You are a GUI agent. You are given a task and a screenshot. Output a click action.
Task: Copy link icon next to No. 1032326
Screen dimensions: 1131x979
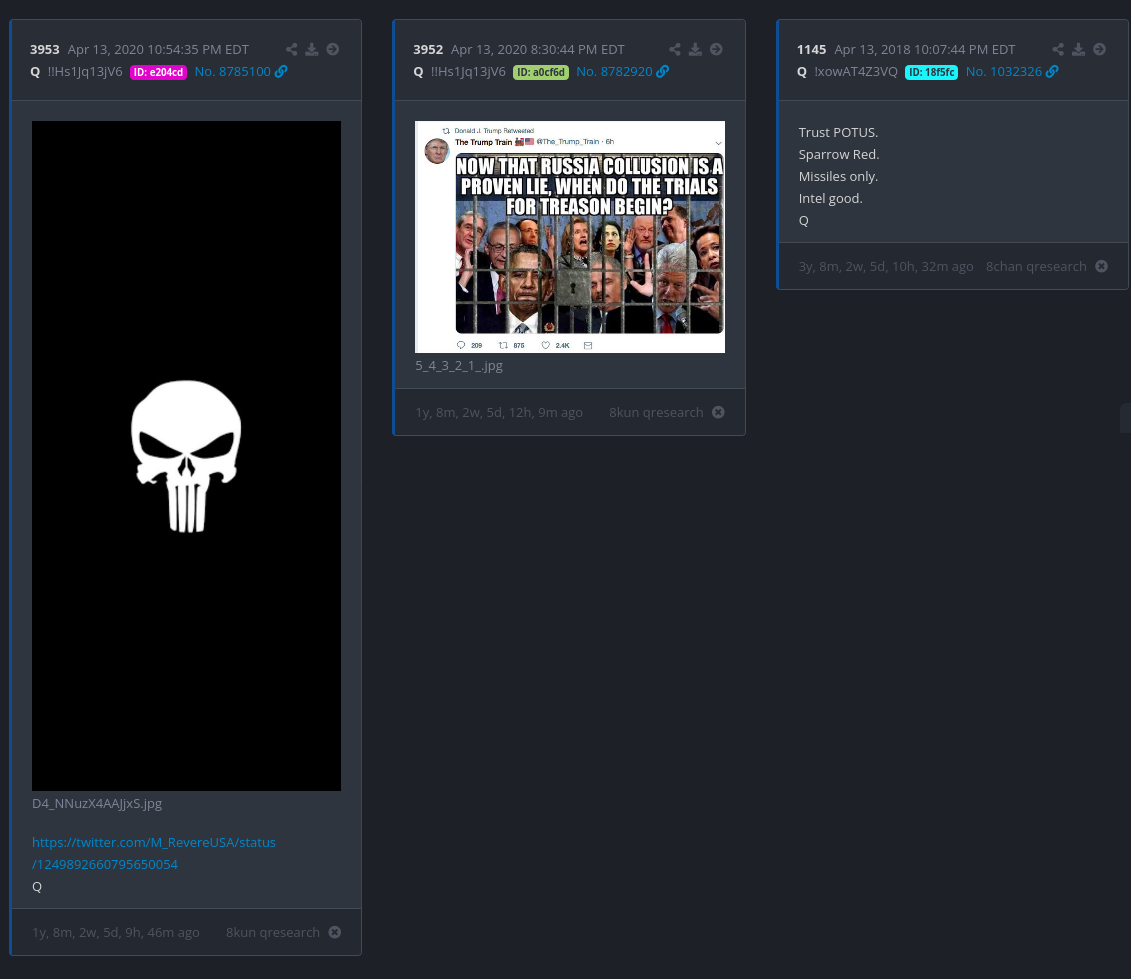click(1052, 71)
